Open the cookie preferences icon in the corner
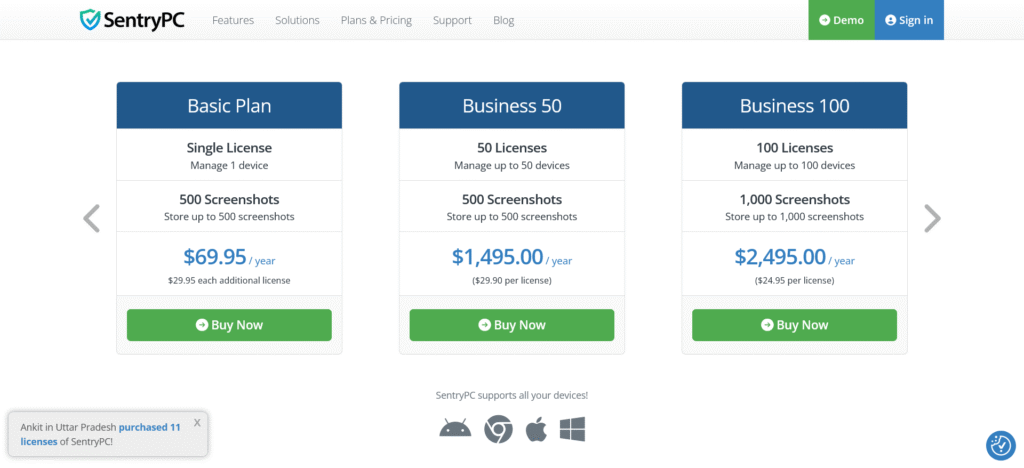 (x=999, y=445)
